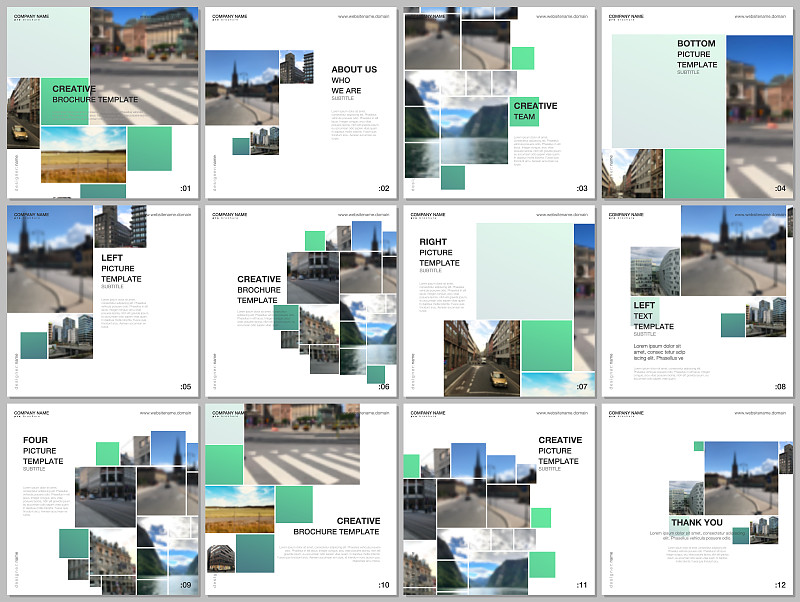Click the 'CREATIVE TEAM' title on page 03
Image resolution: width=800 pixels, height=602 pixels.
[x=535, y=111]
